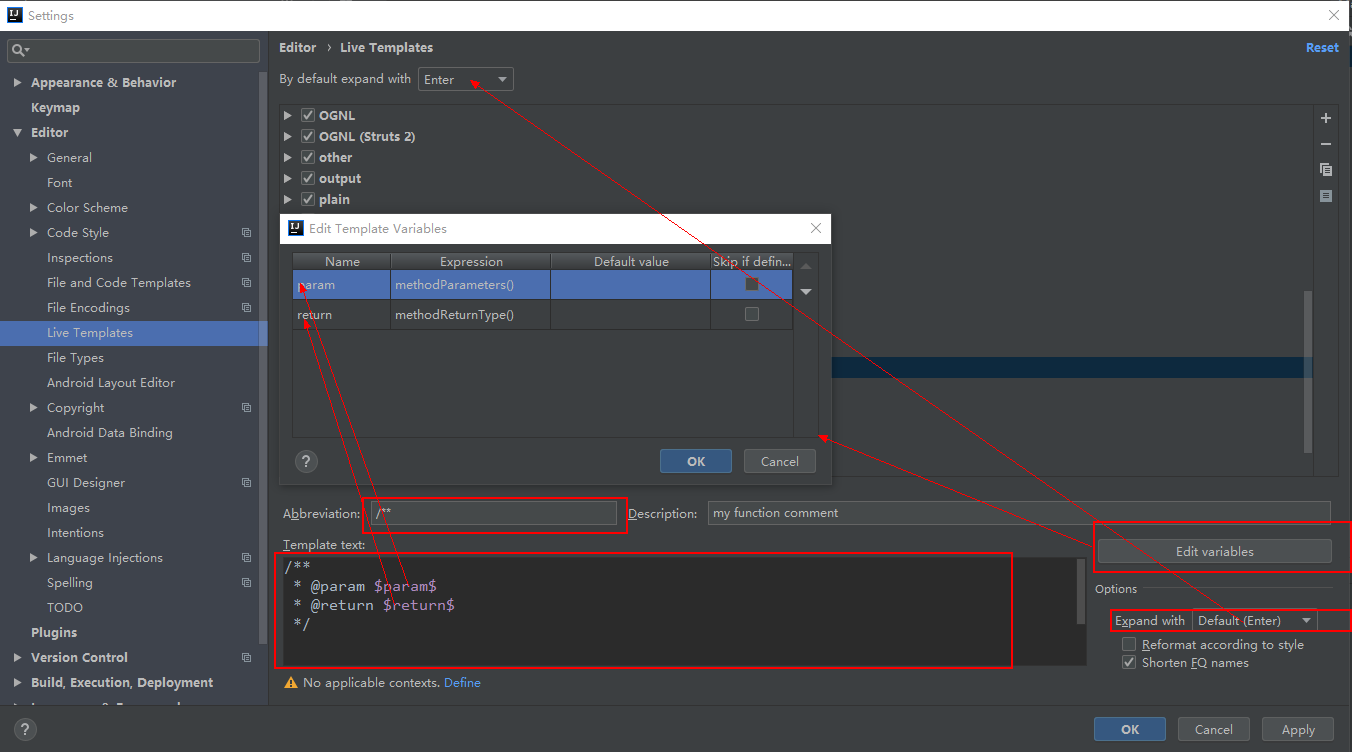The image size is (1352, 752).
Task: Click the per-project icon beside Language Injections
Action: [246, 558]
